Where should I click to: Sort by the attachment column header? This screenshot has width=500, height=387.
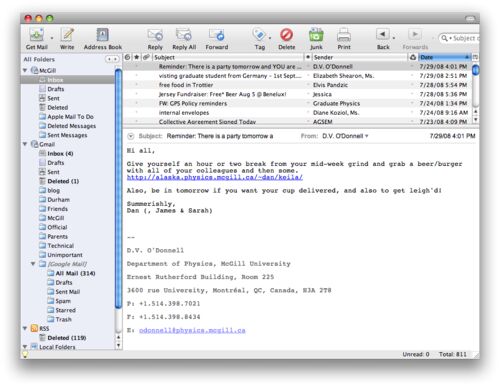click(146, 57)
